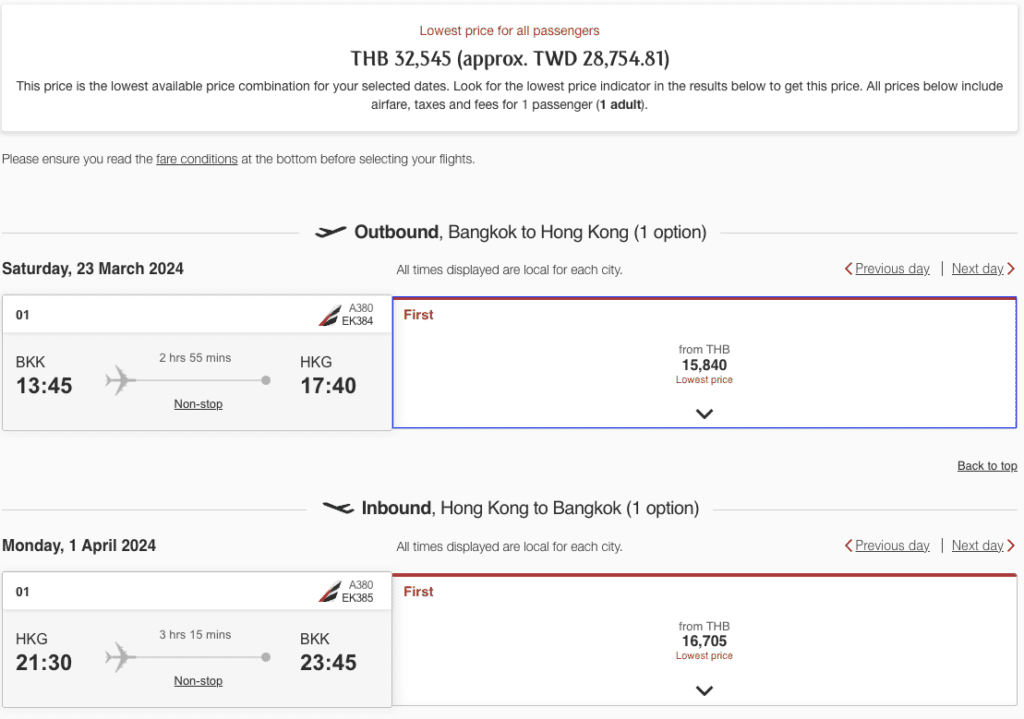This screenshot has height=719, width=1024.
Task: Click the plane icon in HKG to BKK timeline
Action: pos(121,657)
